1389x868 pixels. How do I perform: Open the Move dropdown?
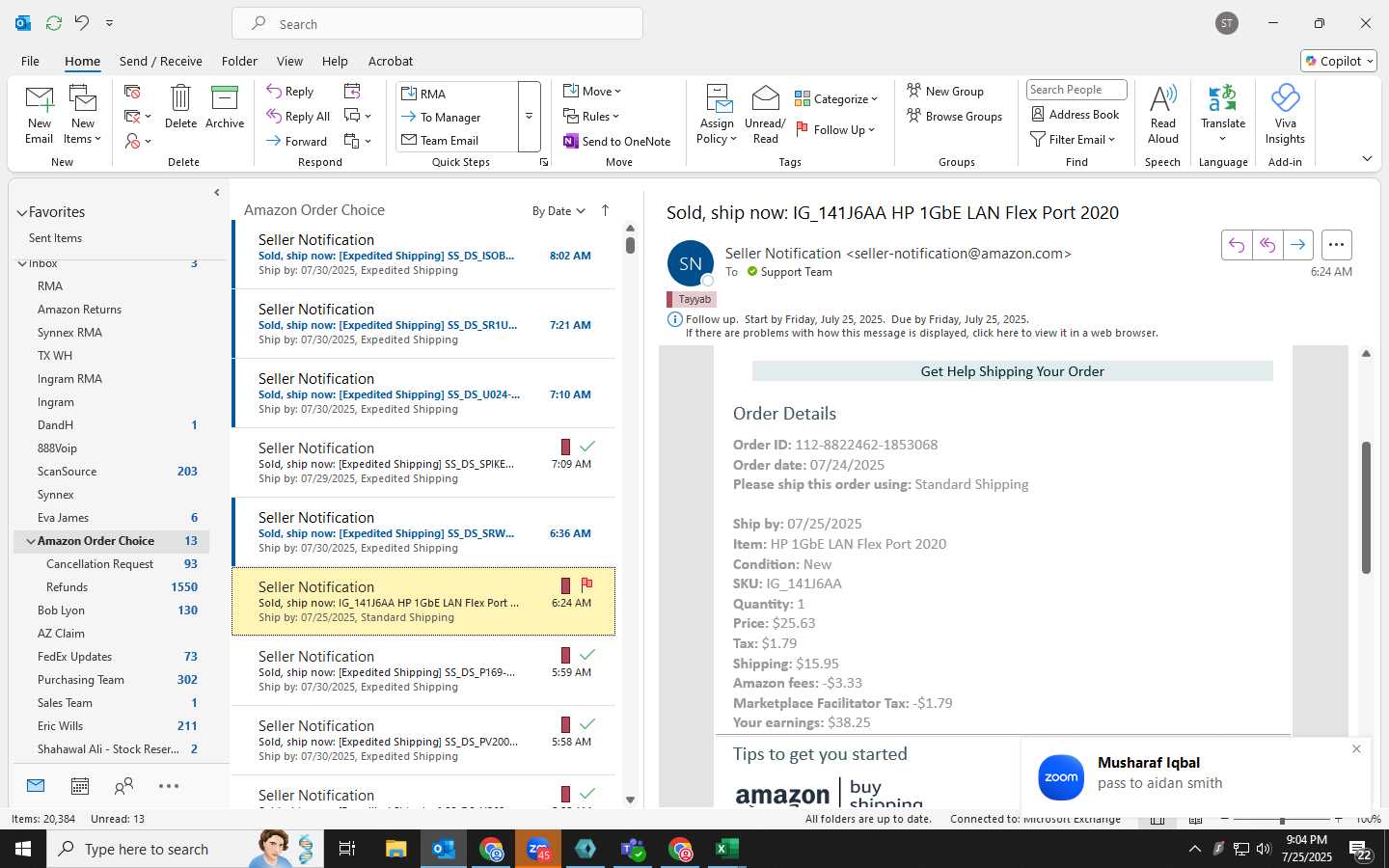click(x=592, y=91)
